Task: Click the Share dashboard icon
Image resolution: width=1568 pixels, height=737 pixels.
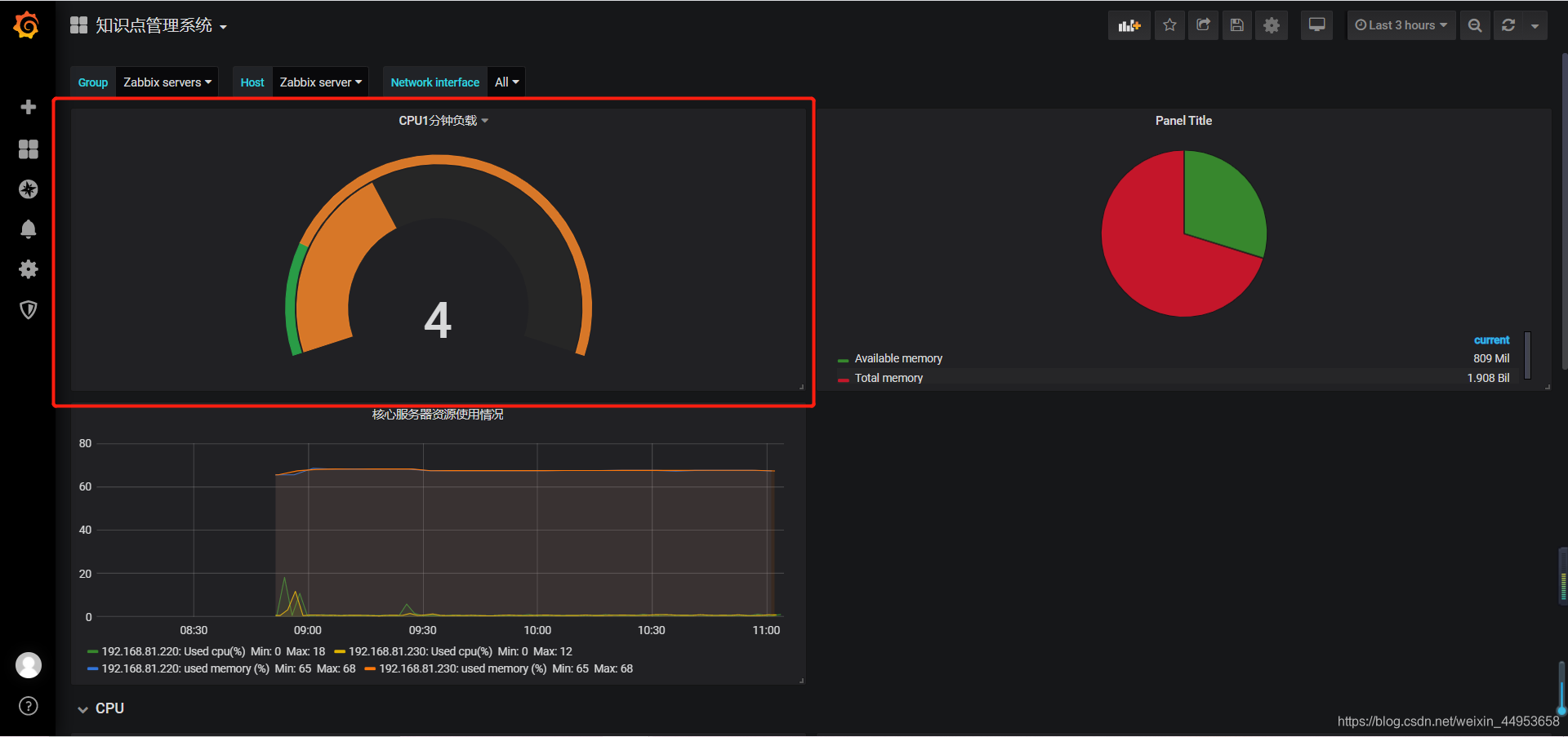Action: tap(1203, 25)
